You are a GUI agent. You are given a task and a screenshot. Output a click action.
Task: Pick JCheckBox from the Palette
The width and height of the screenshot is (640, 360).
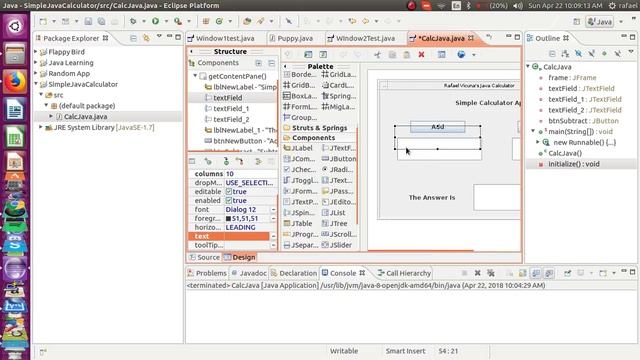click(300, 169)
